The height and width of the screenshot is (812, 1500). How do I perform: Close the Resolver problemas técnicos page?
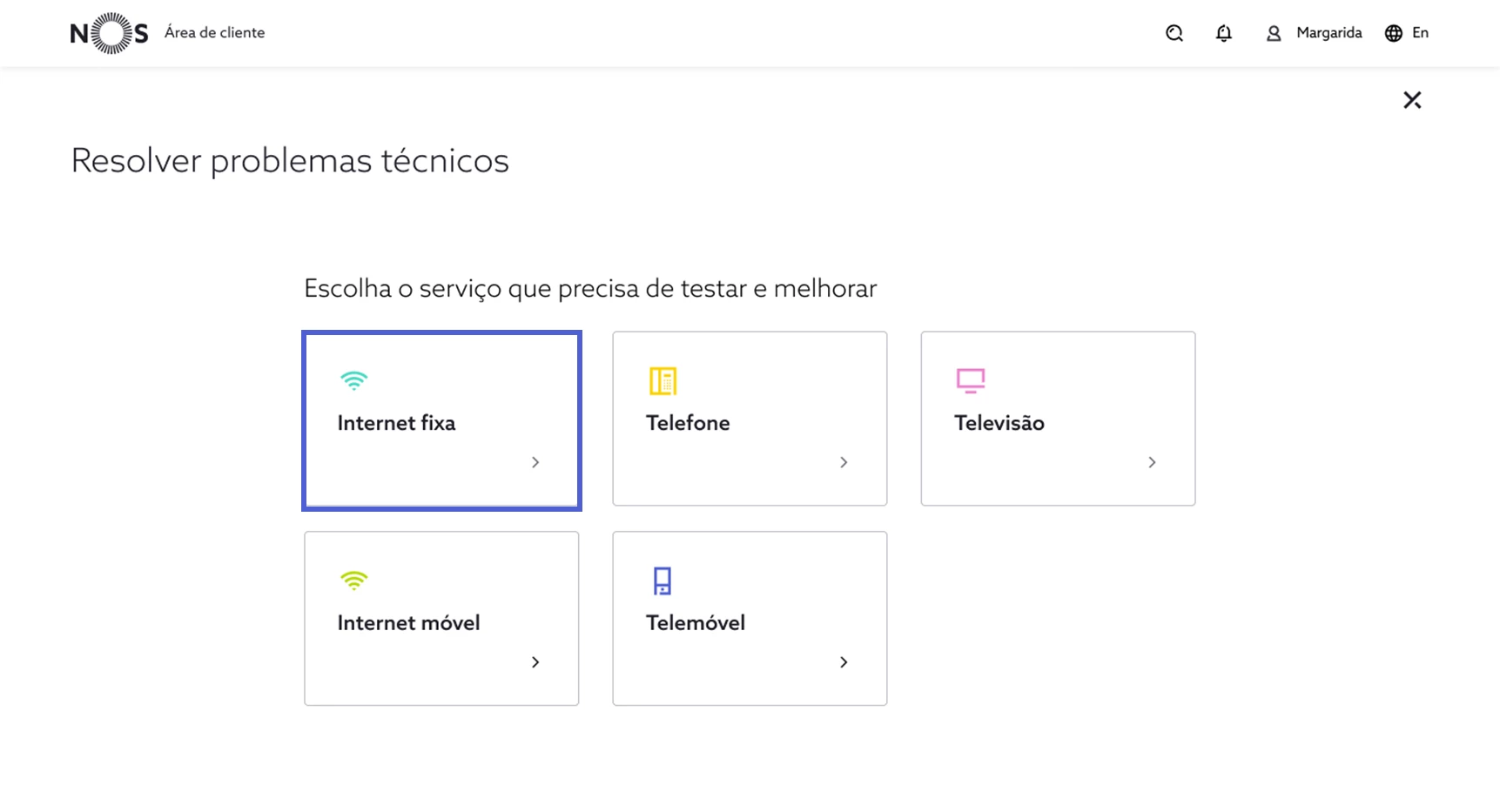click(x=1412, y=100)
